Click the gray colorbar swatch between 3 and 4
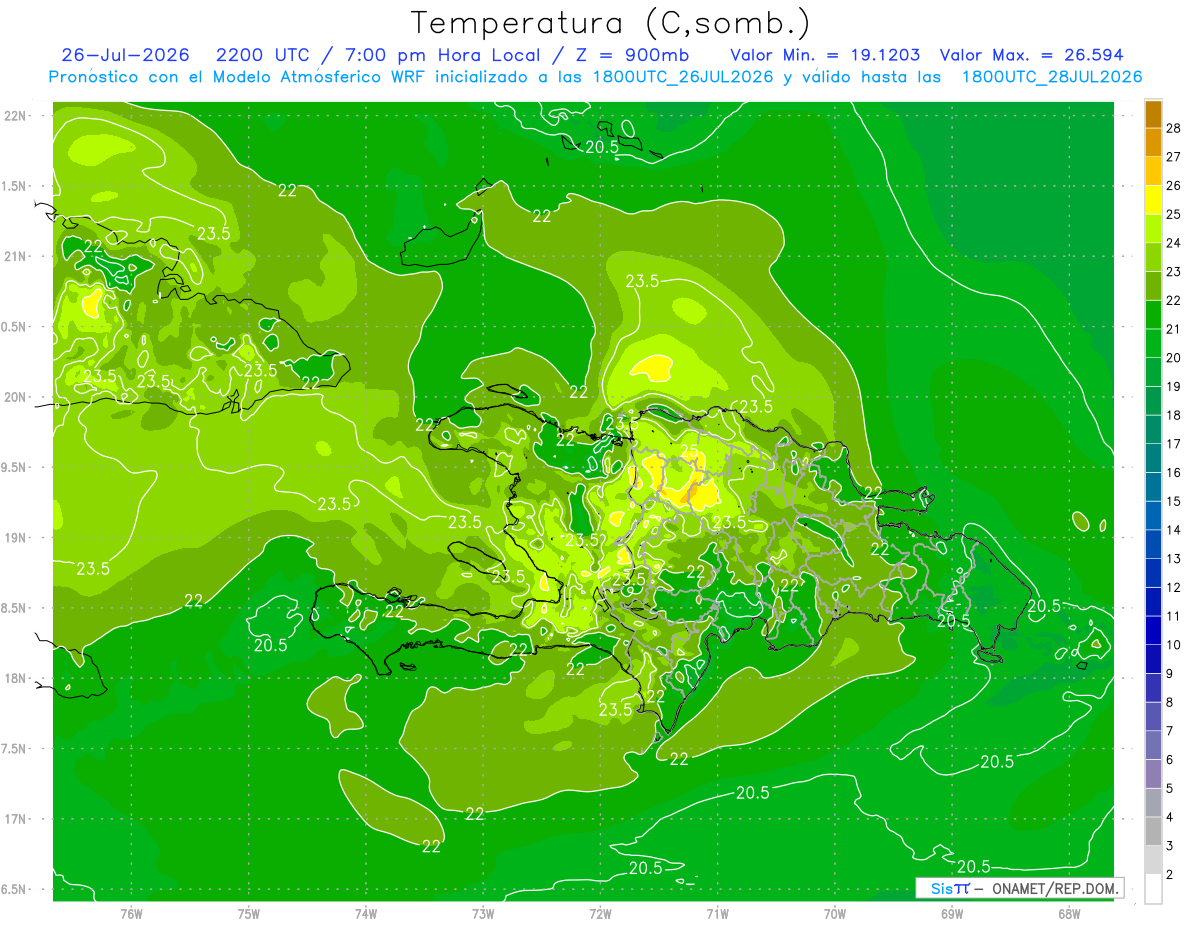The height and width of the screenshot is (927, 1200). [1153, 832]
